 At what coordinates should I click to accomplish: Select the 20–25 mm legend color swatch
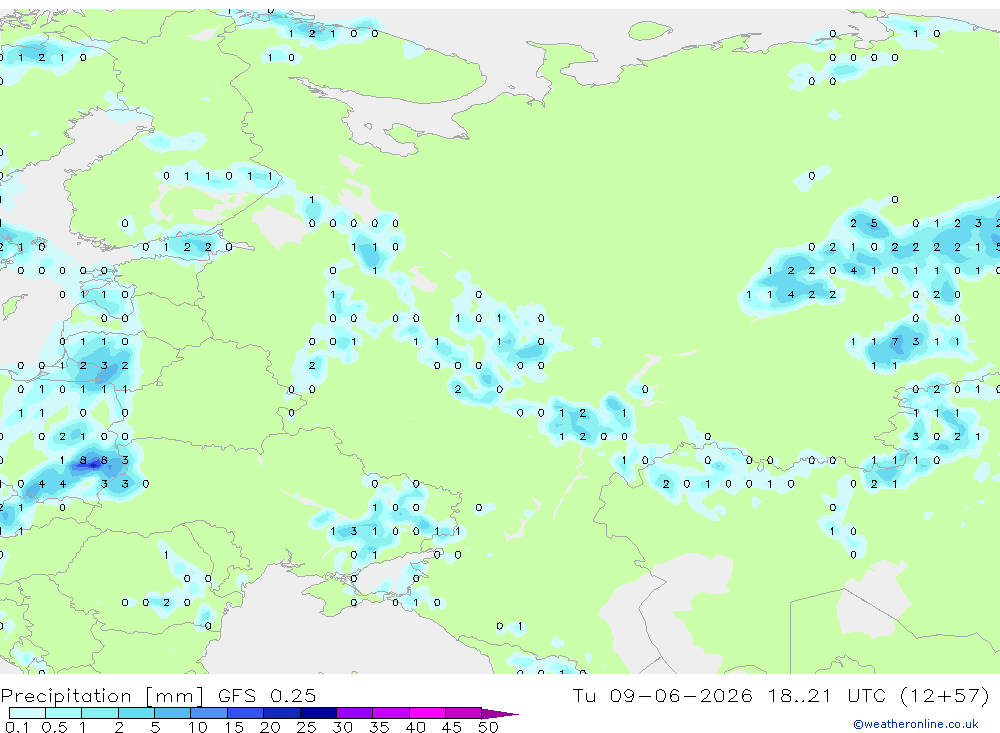pos(282,713)
